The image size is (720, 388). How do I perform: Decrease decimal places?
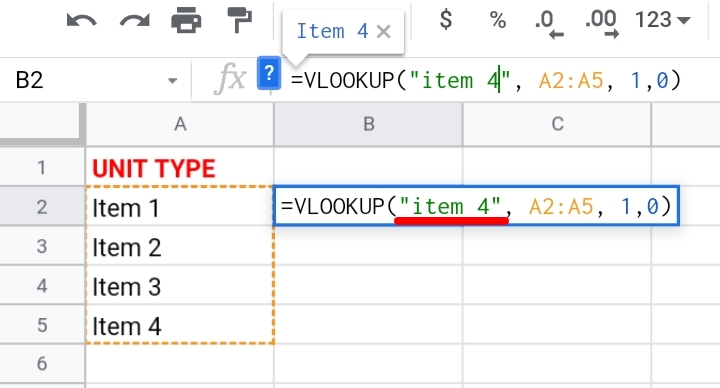549,24
